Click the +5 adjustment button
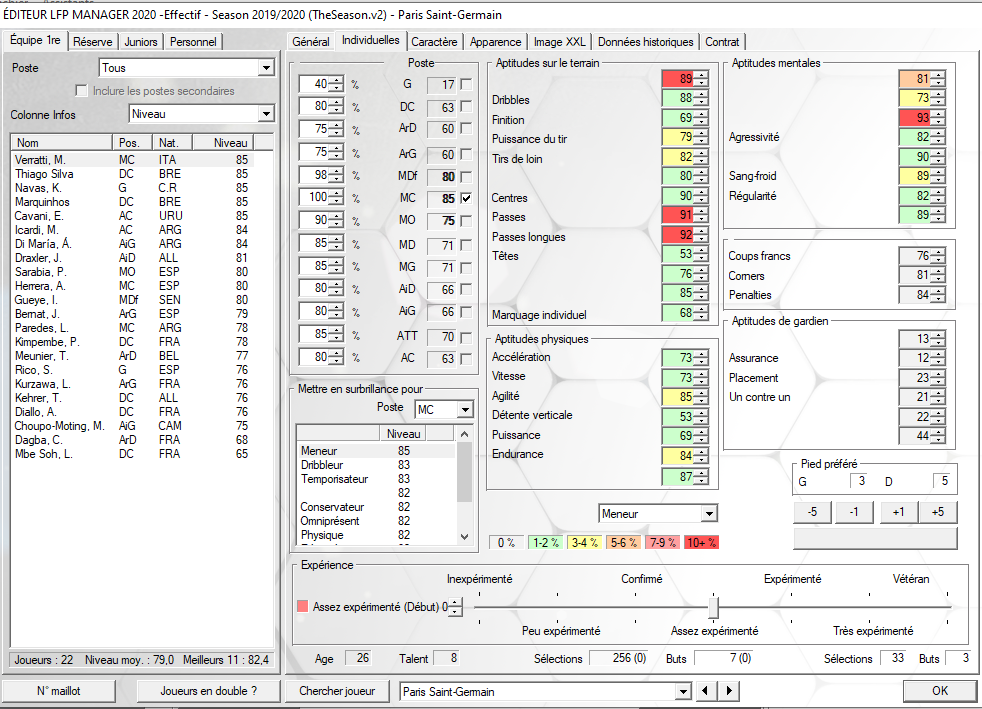 pos(938,512)
